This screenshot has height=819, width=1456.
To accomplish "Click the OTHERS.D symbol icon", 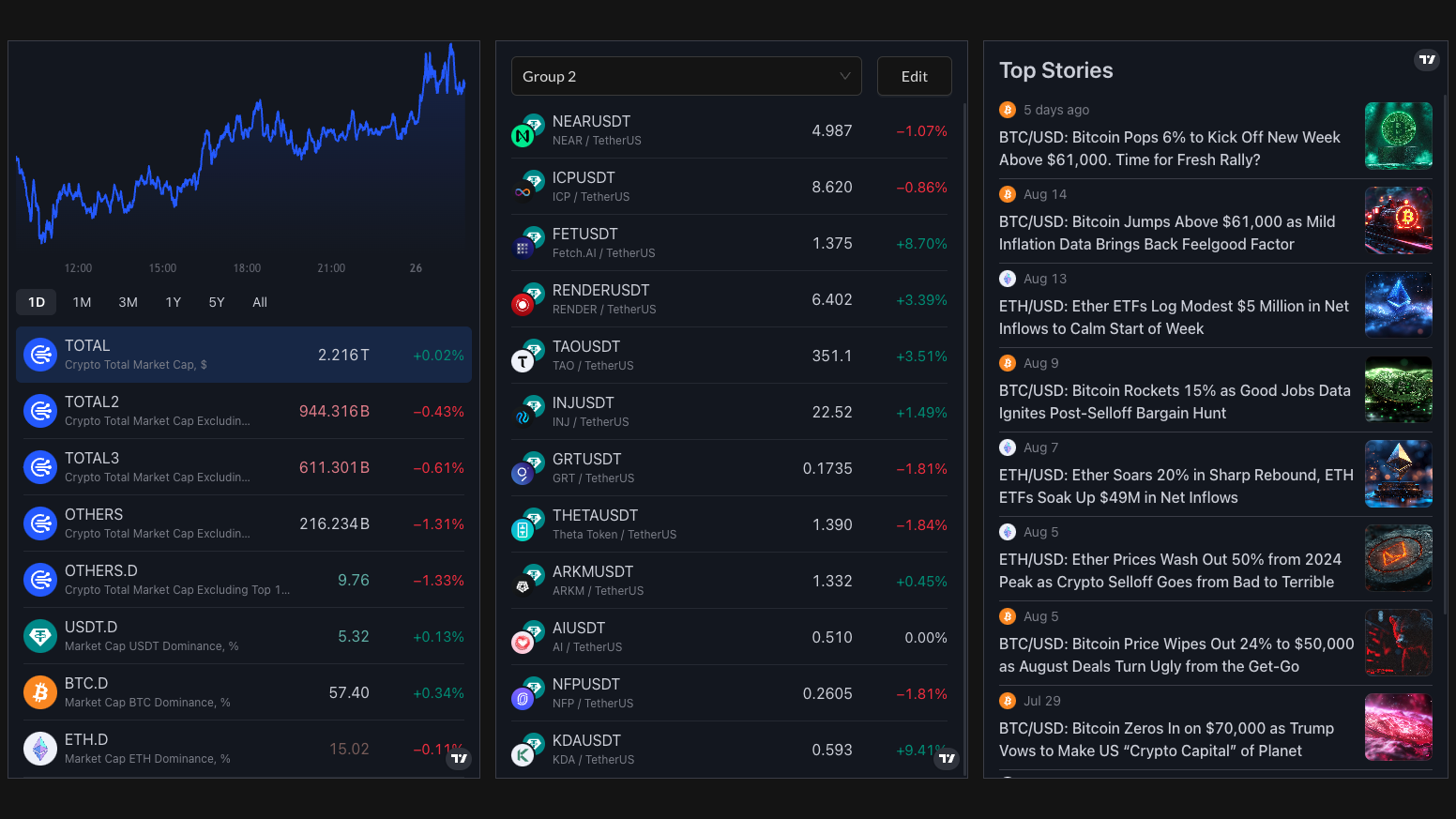I will pos(40,580).
